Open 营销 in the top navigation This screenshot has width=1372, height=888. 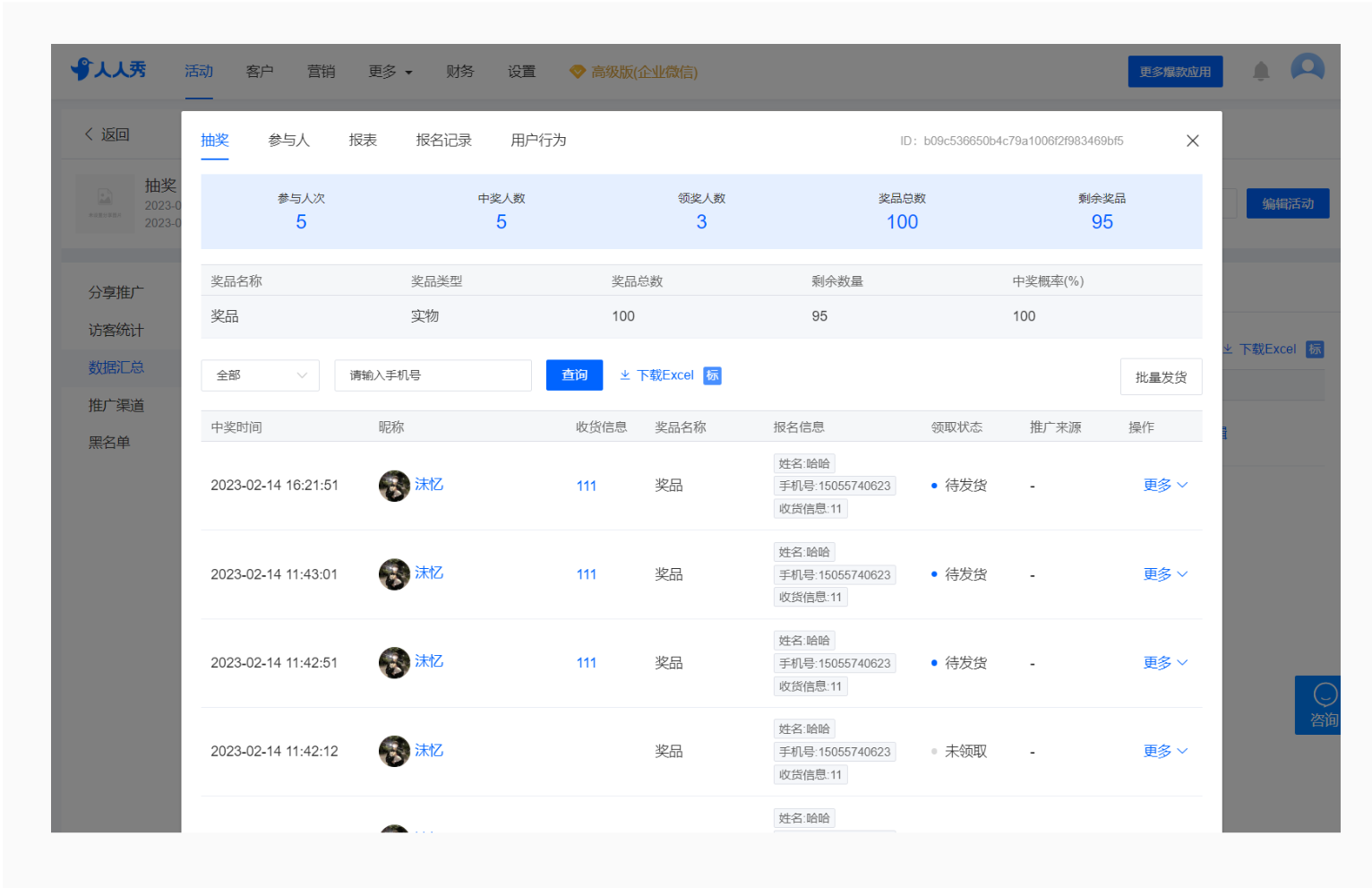coord(321,72)
